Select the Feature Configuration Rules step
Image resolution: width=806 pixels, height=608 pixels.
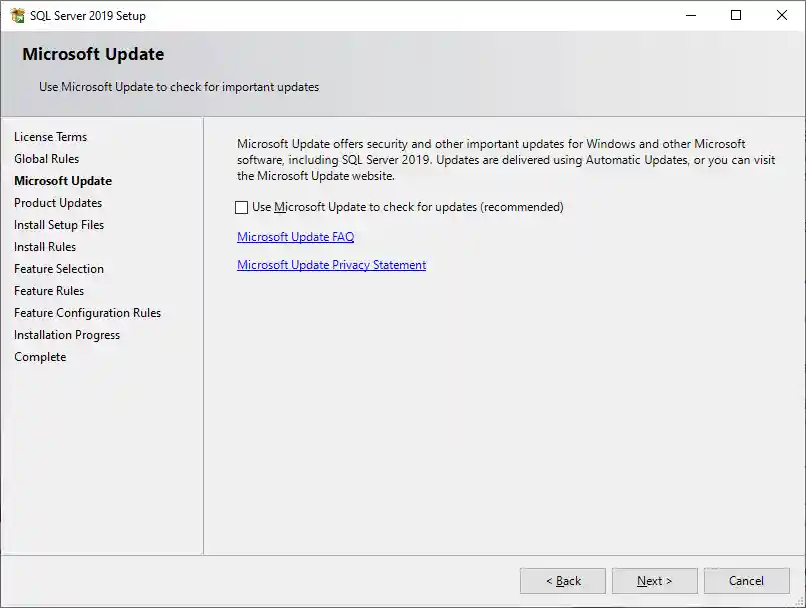point(87,312)
